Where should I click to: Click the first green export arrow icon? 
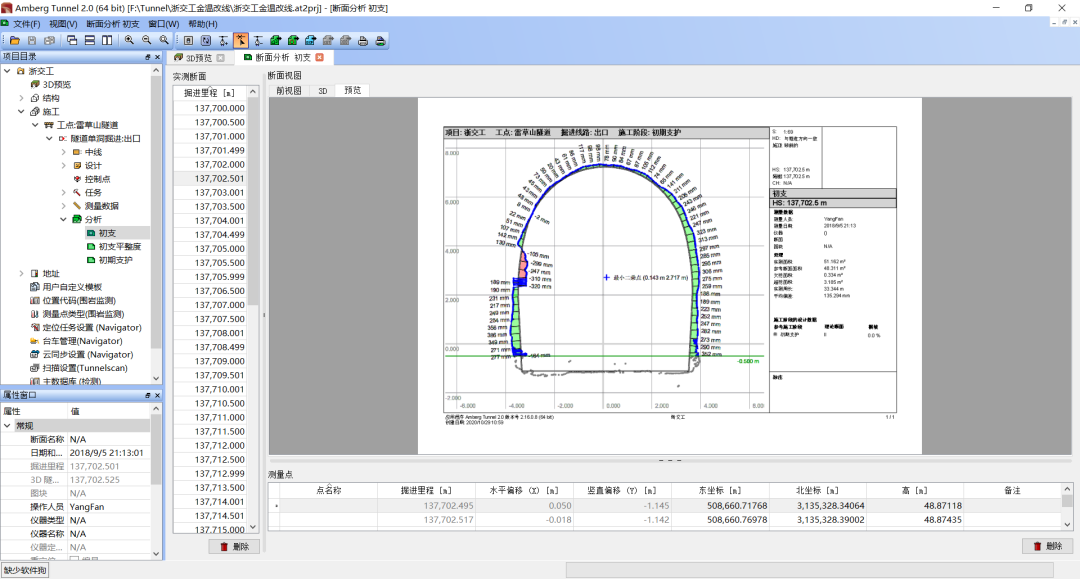pyautogui.click(x=275, y=41)
